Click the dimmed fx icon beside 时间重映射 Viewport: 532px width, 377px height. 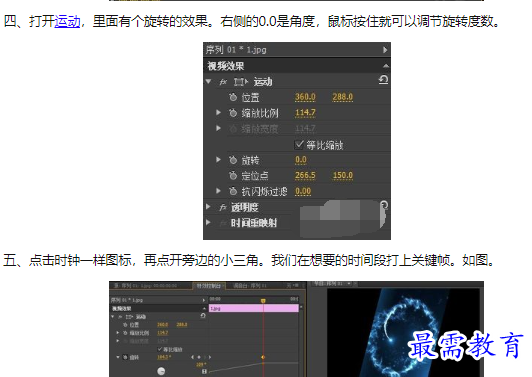click(223, 223)
